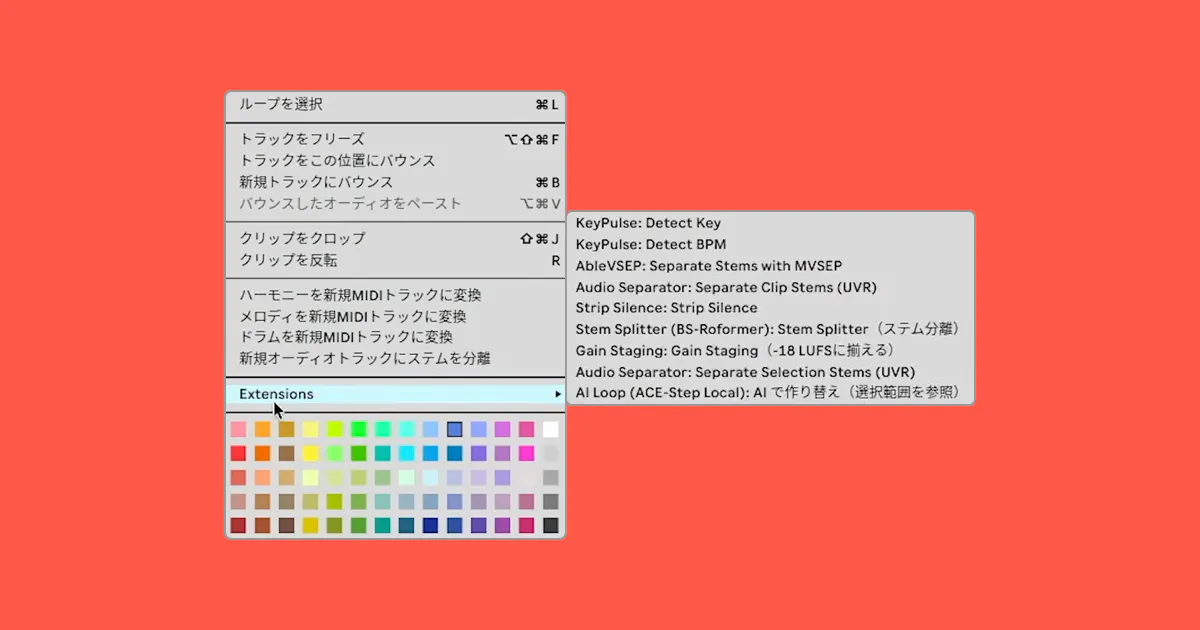Choose Audio Separator: Separate Clip Stems (UVR)
Viewport: 1200px width, 630px height.
coord(770,287)
